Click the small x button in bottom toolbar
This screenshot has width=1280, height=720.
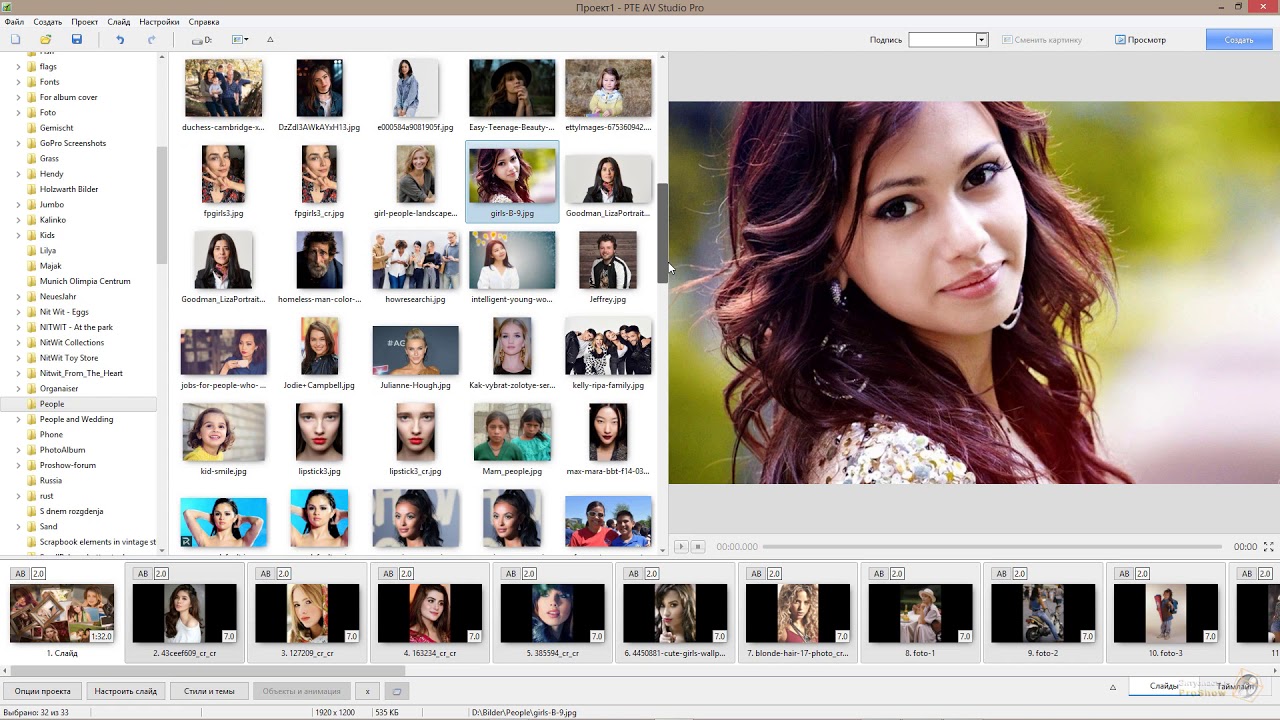click(x=367, y=691)
